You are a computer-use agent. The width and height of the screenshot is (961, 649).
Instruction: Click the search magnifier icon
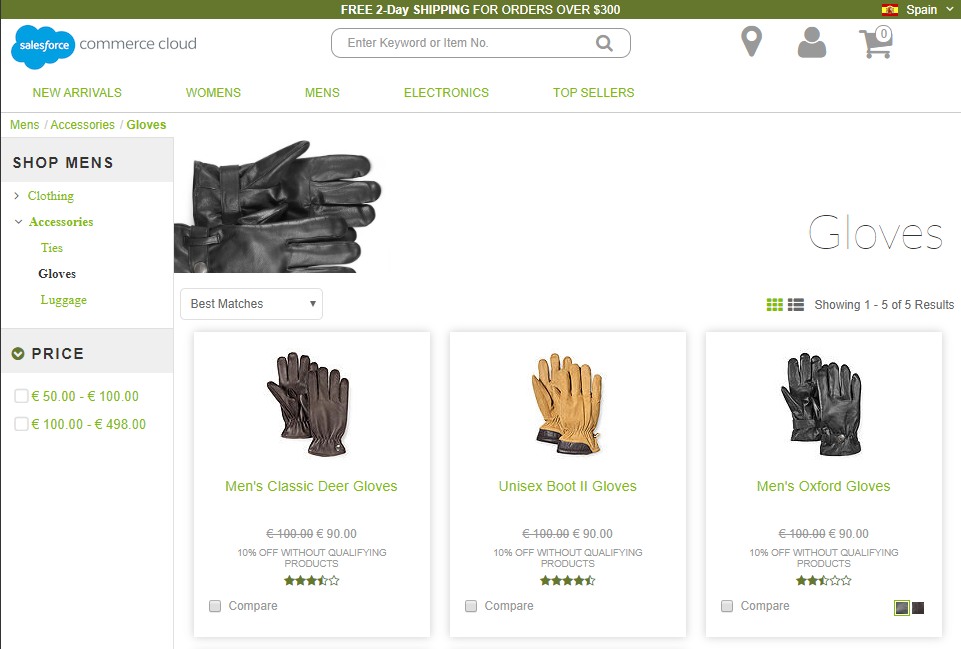604,43
